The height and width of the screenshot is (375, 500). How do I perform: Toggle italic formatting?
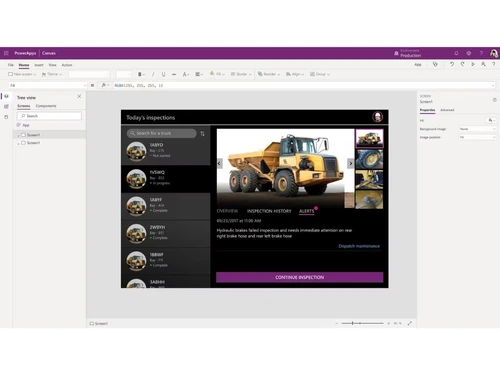pyautogui.click(x=153, y=74)
